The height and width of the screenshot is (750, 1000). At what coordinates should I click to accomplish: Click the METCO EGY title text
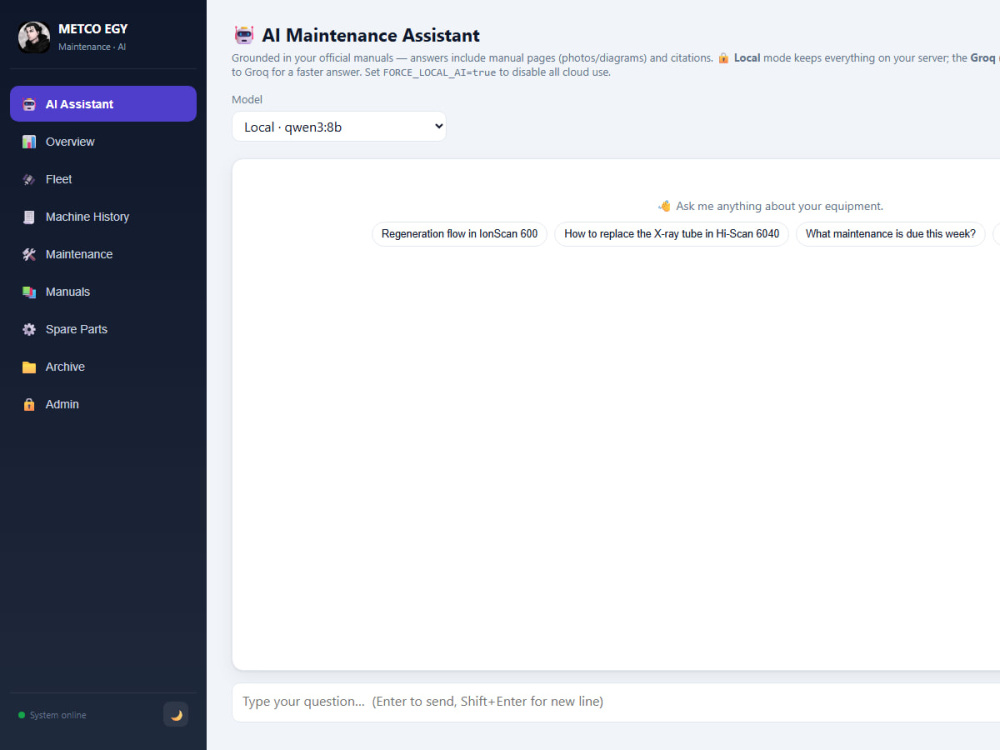[93, 29]
